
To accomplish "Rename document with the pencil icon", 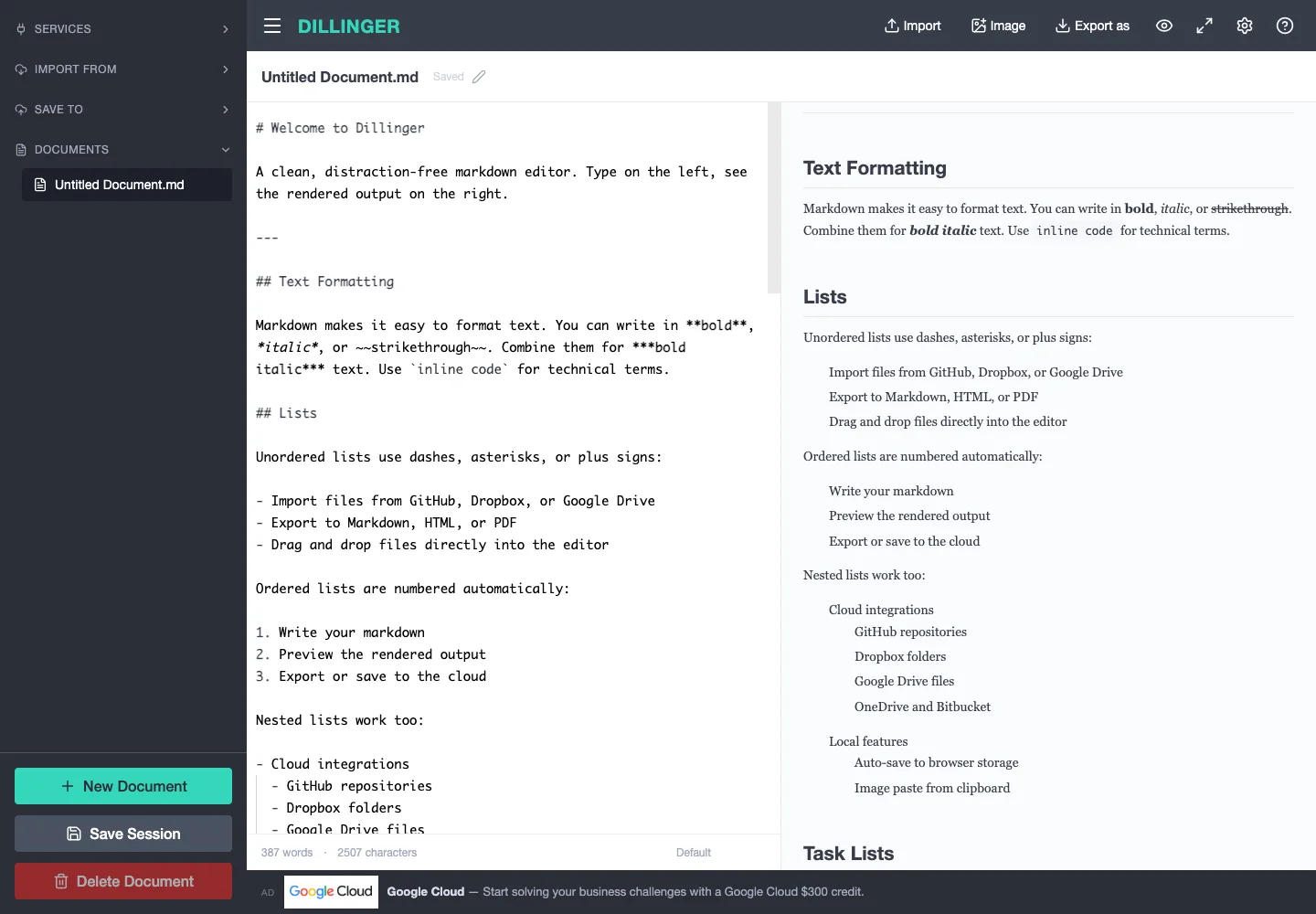I will [x=479, y=77].
